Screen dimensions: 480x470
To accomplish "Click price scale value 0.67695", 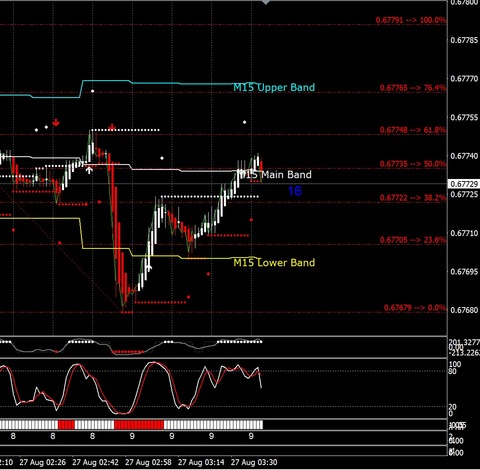I will click(x=464, y=272).
